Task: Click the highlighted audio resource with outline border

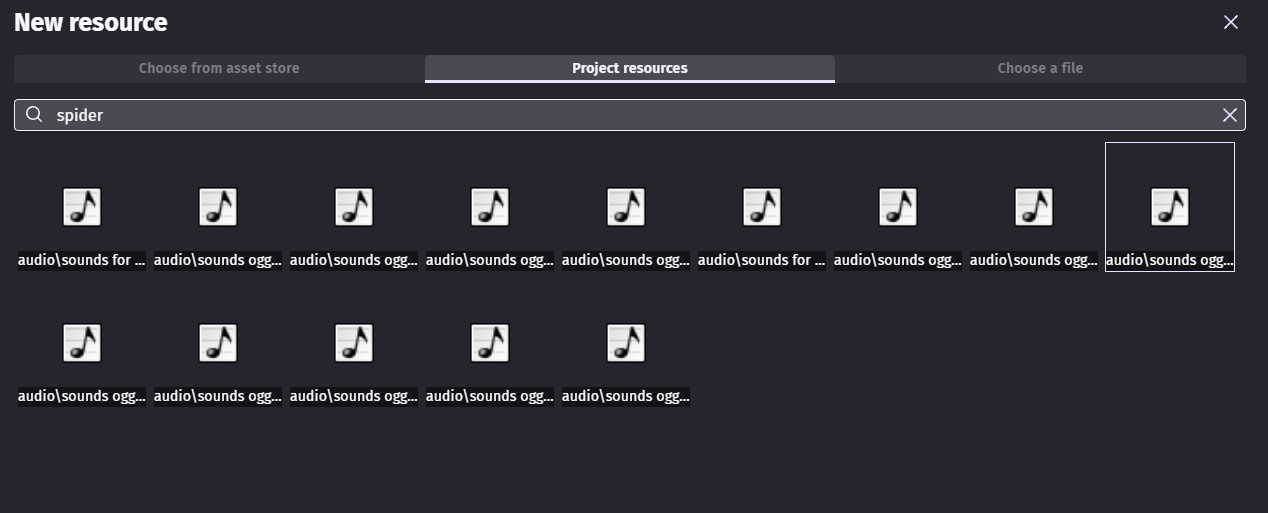Action: (1170, 208)
